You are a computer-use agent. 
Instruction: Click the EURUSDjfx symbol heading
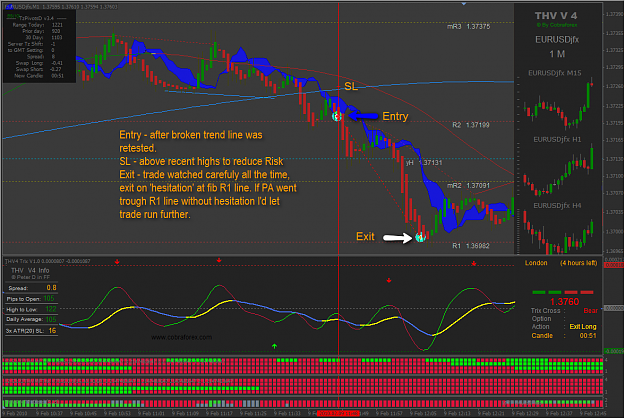[x=557, y=39]
